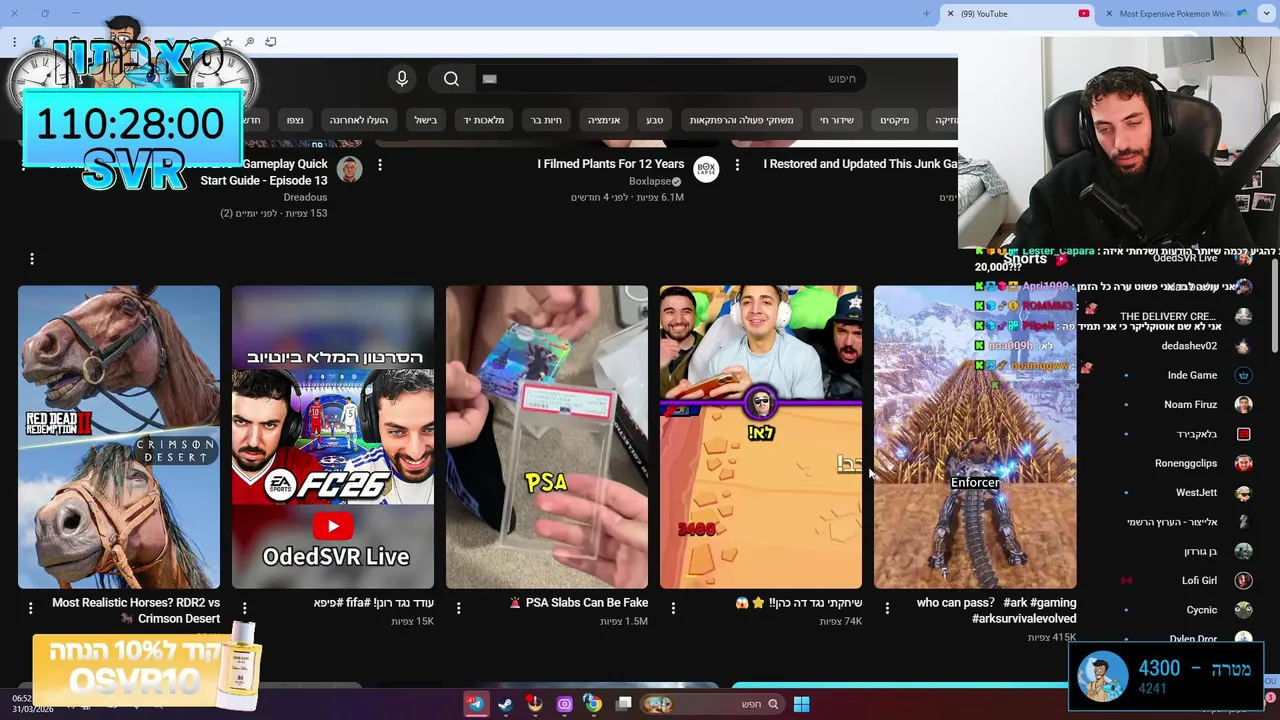This screenshot has width=1280, height=720.
Task: Open Ronenggclips subscription
Action: tap(1188, 463)
